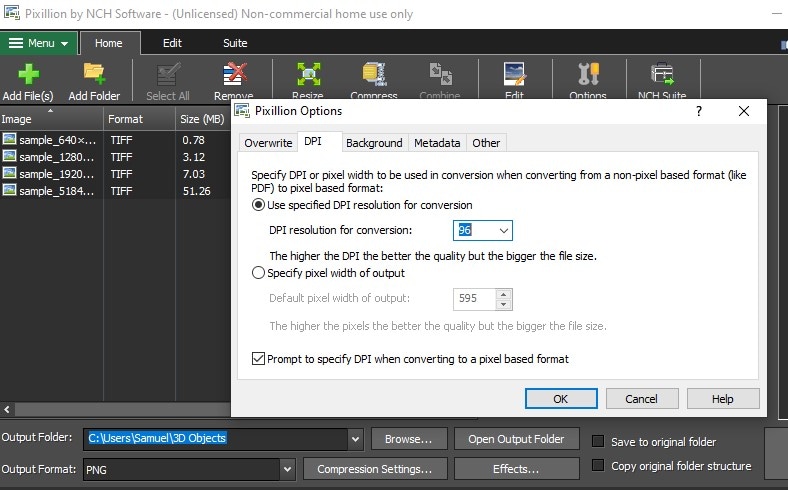Click the Effects... button
This screenshot has width=788, height=490.
click(x=516, y=469)
